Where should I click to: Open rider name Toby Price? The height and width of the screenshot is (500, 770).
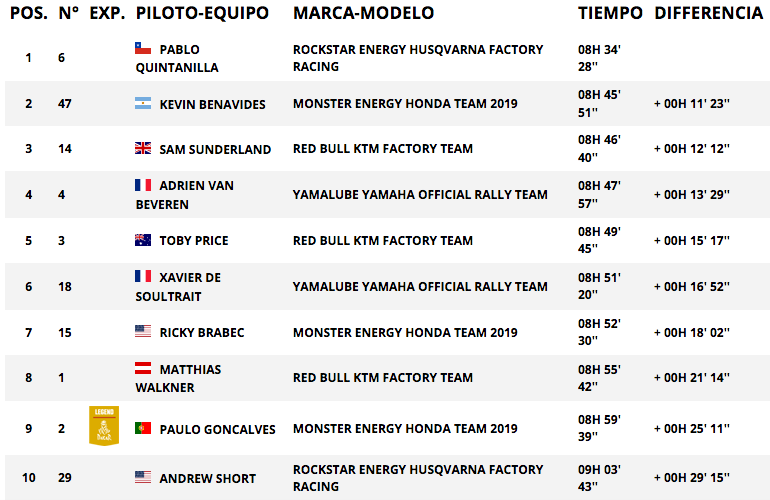[194, 241]
